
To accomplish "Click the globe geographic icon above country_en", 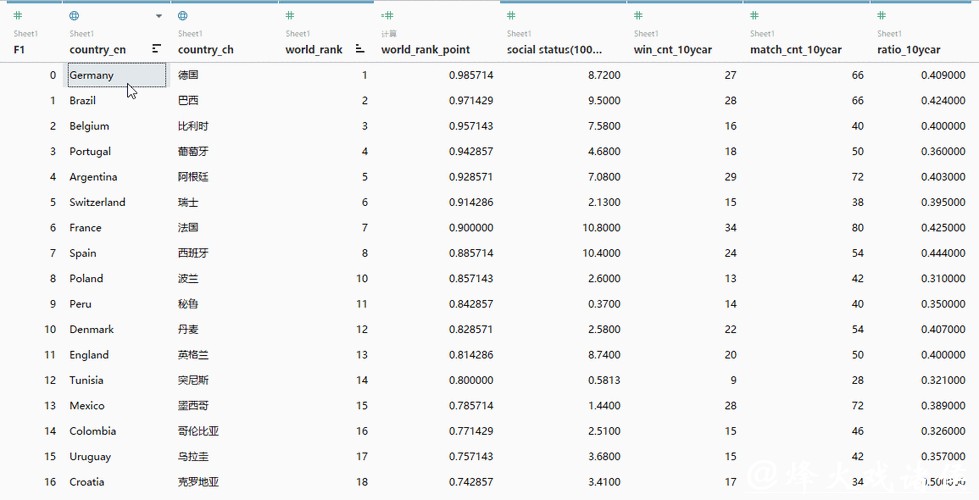I will pos(74,16).
